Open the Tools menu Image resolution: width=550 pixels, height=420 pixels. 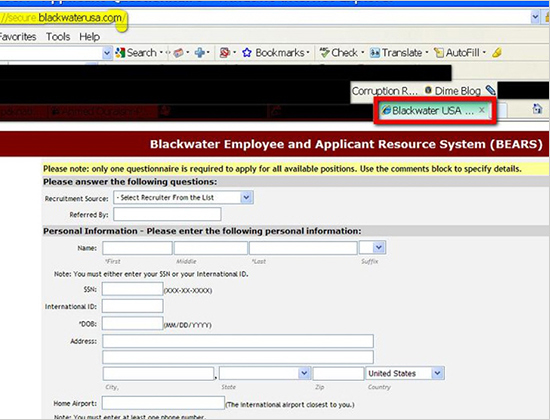point(58,37)
